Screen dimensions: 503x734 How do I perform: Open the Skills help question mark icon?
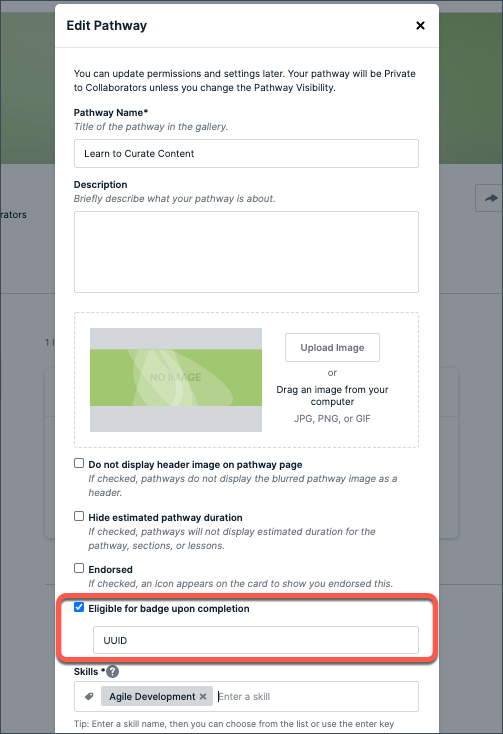click(x=112, y=671)
